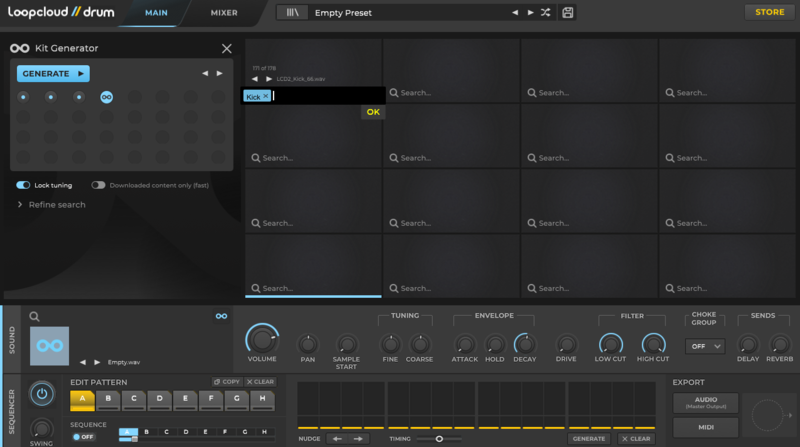
Task: Close the Kit Generator panel
Action: (x=226, y=48)
